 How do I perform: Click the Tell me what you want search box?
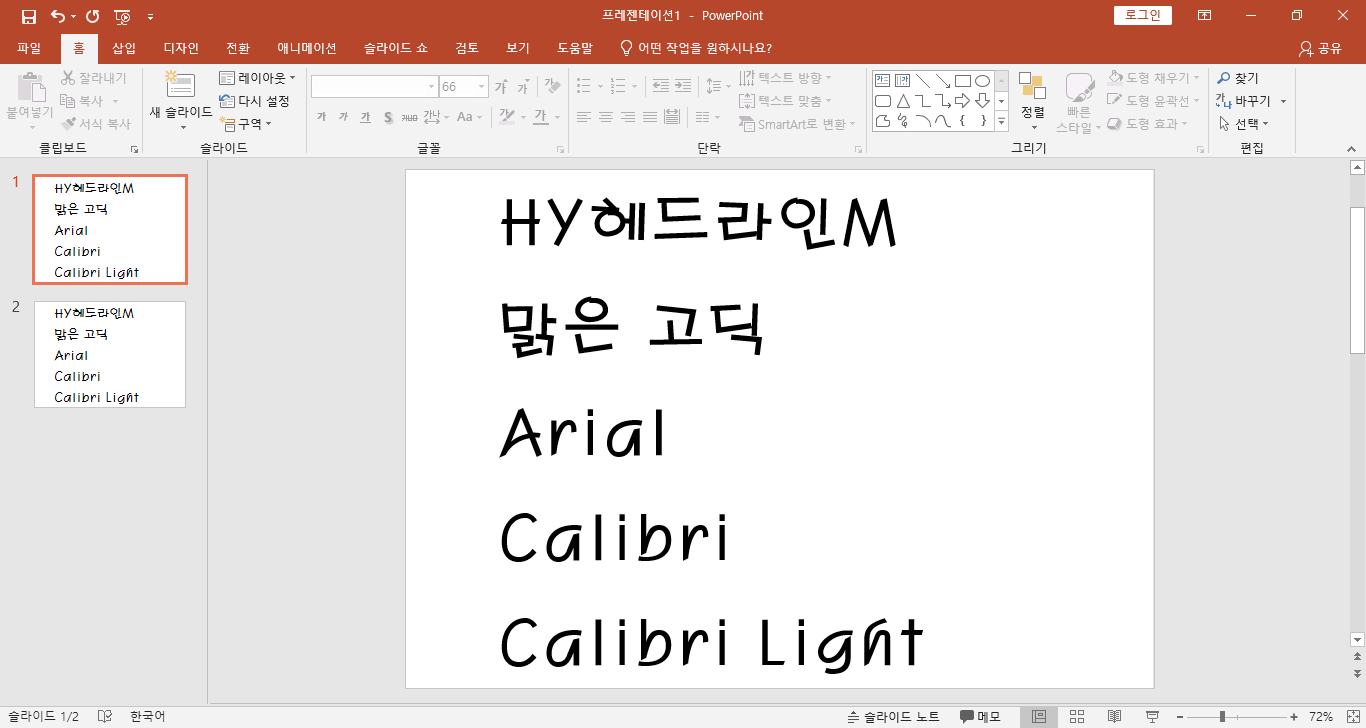point(696,48)
